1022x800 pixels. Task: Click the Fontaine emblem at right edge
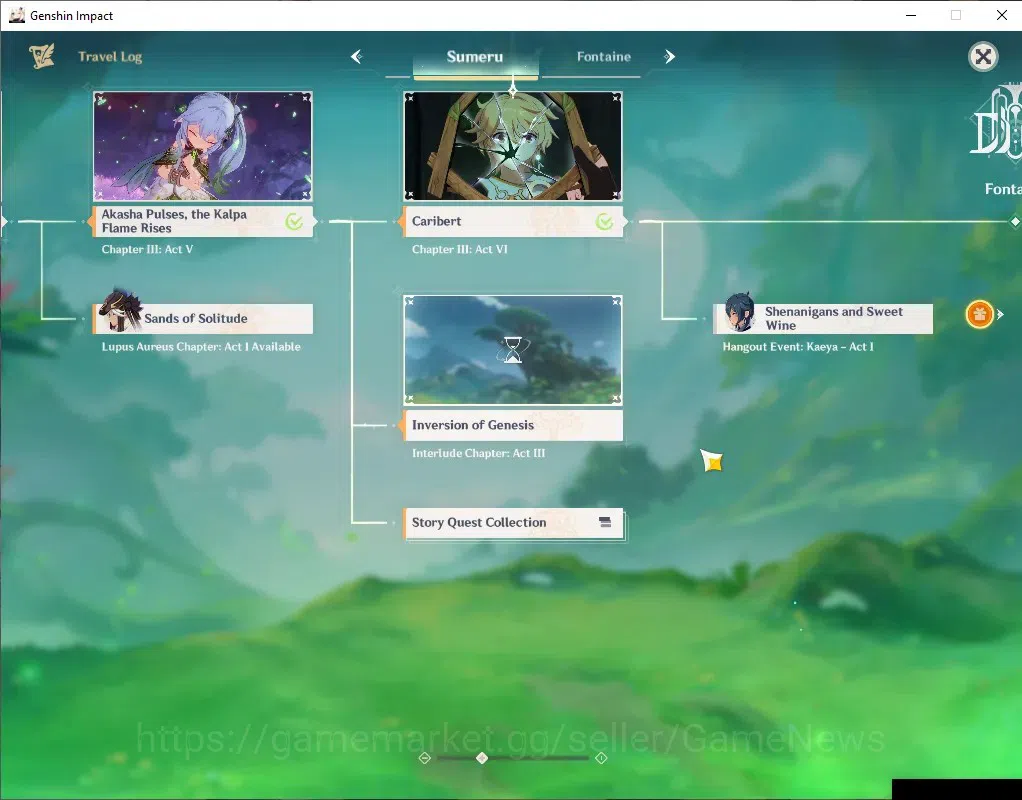pyautogui.click(x=996, y=121)
